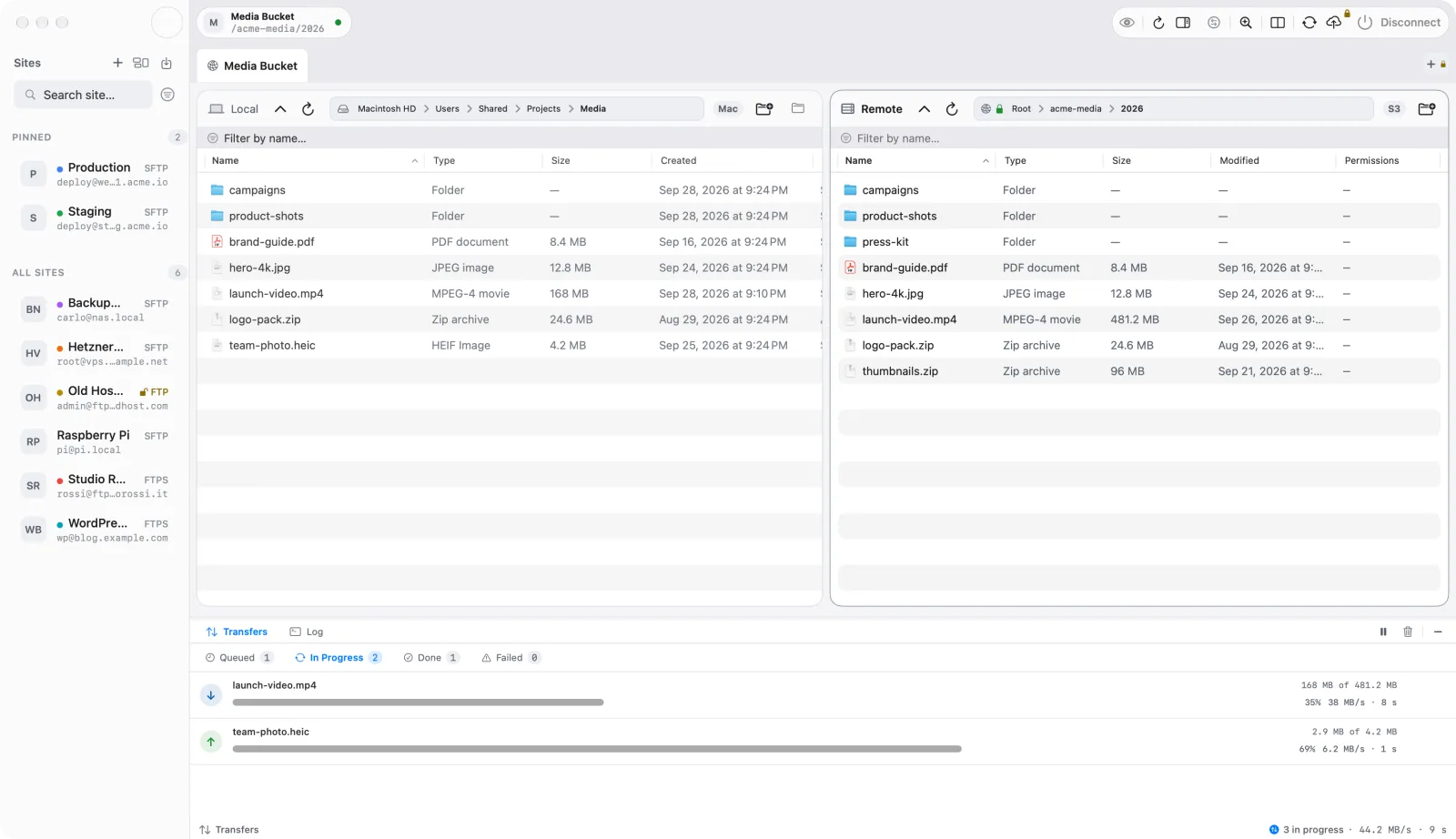The width and height of the screenshot is (1456, 839).
Task: Go up one folder in Remote pane
Action: tap(925, 109)
